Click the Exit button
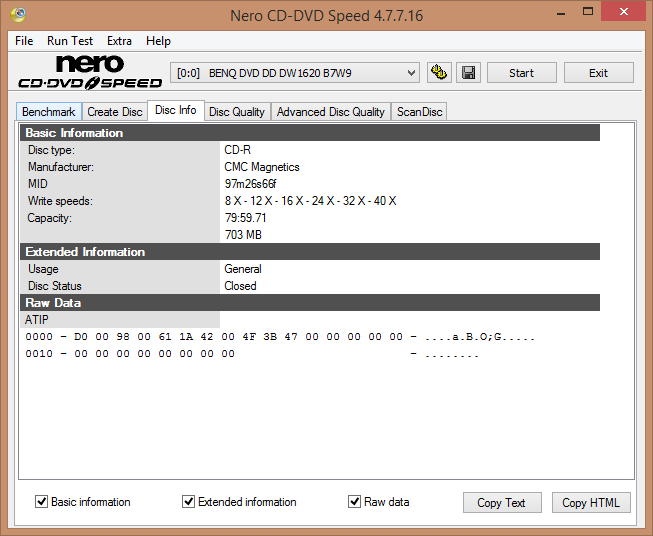Viewport: 653px width, 536px height. pyautogui.click(x=598, y=73)
